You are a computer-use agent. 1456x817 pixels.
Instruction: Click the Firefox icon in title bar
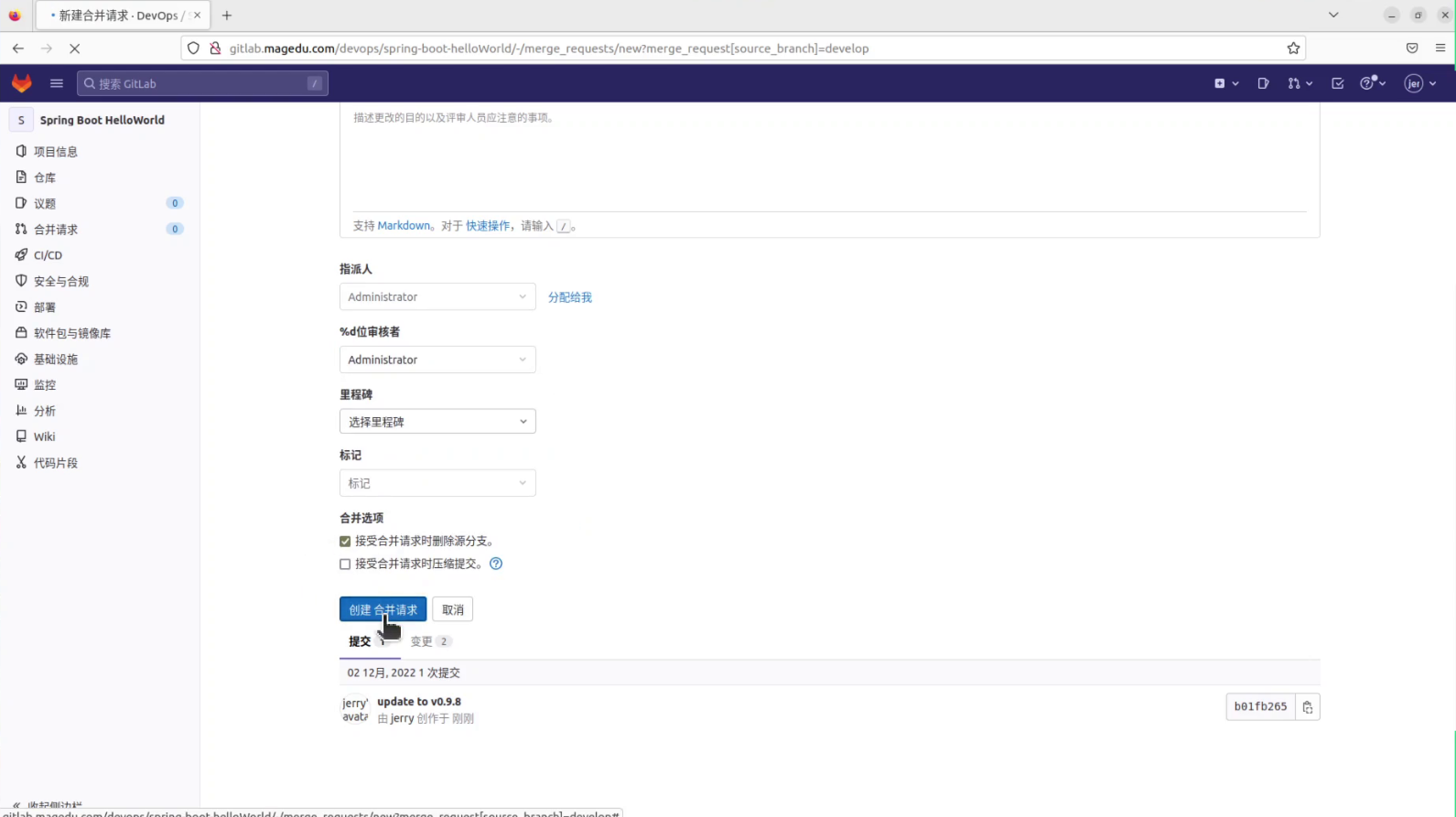(x=15, y=16)
